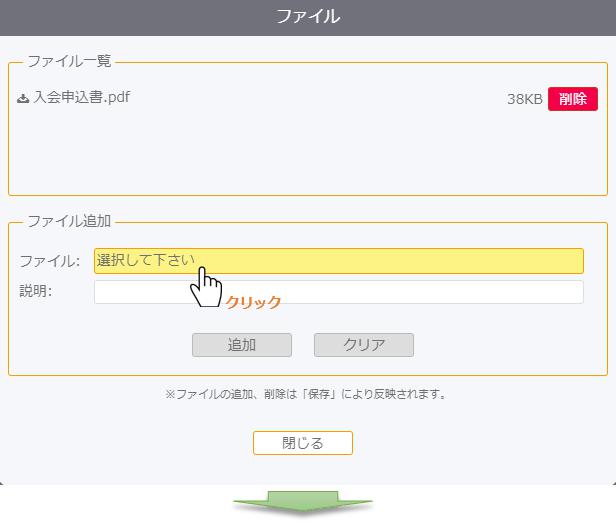Click the クリア button

coord(364,345)
